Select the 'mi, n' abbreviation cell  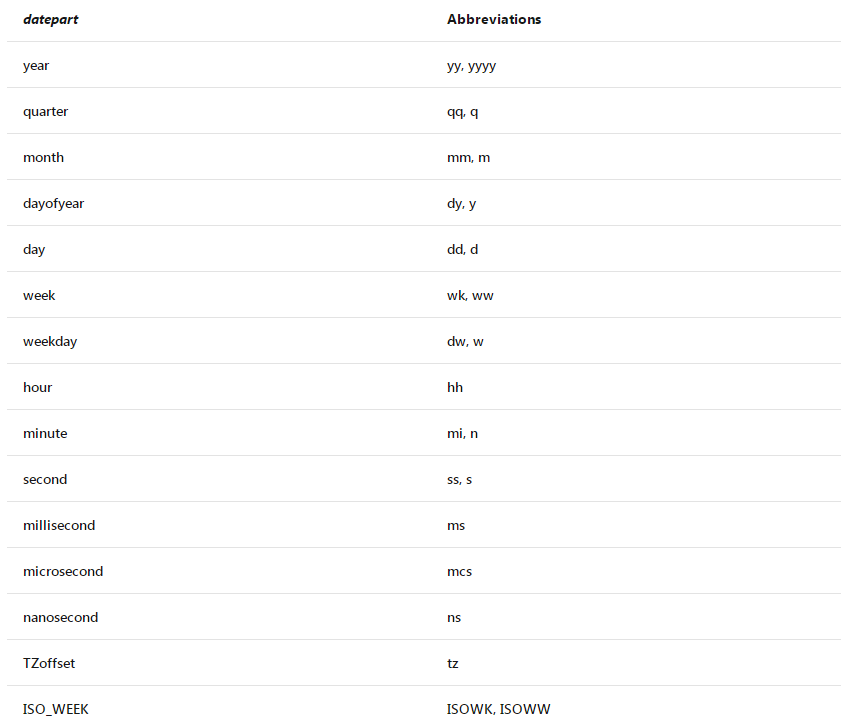pyautogui.click(x=462, y=434)
